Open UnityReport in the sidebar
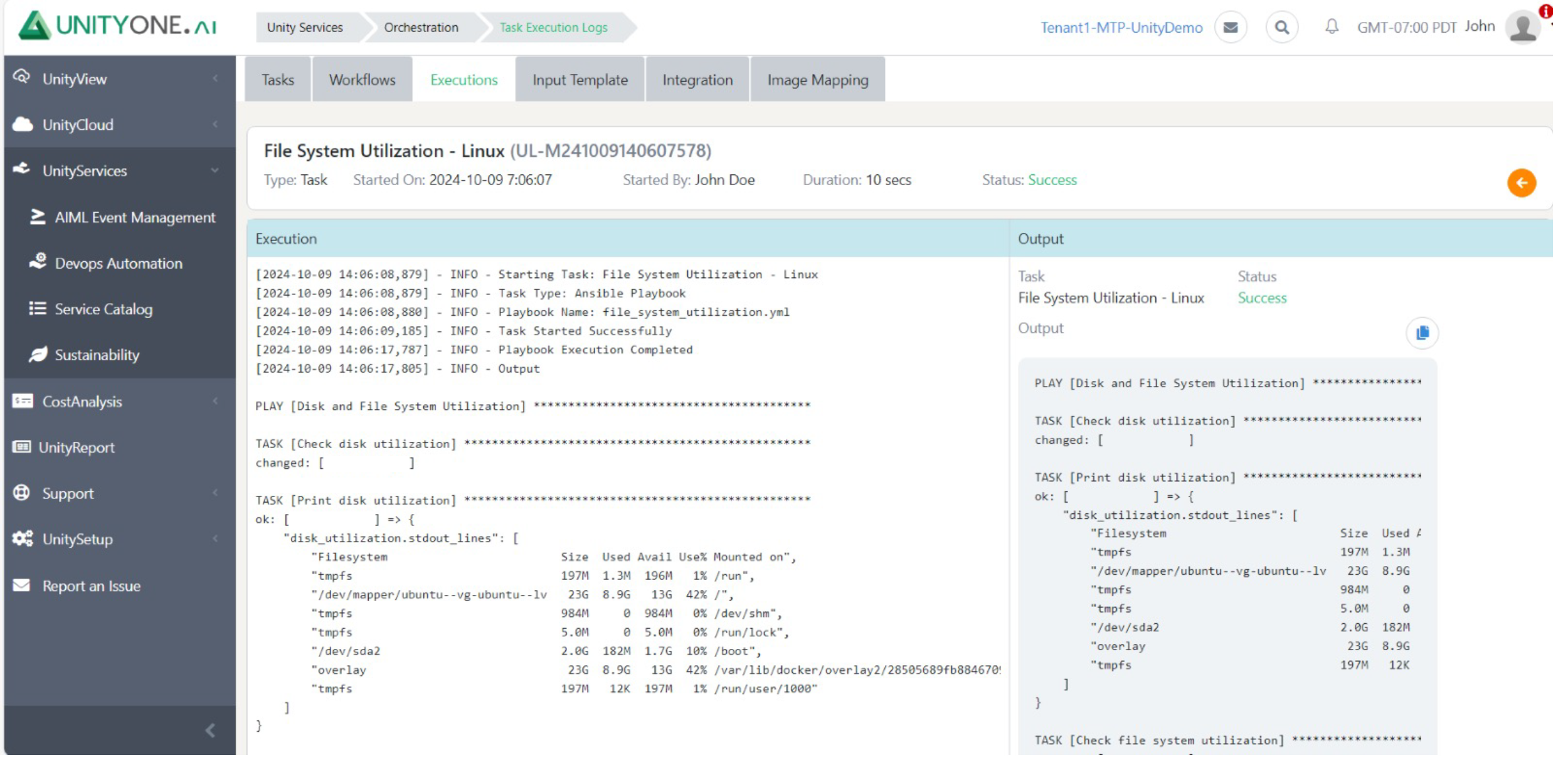1568x770 pixels. click(77, 447)
